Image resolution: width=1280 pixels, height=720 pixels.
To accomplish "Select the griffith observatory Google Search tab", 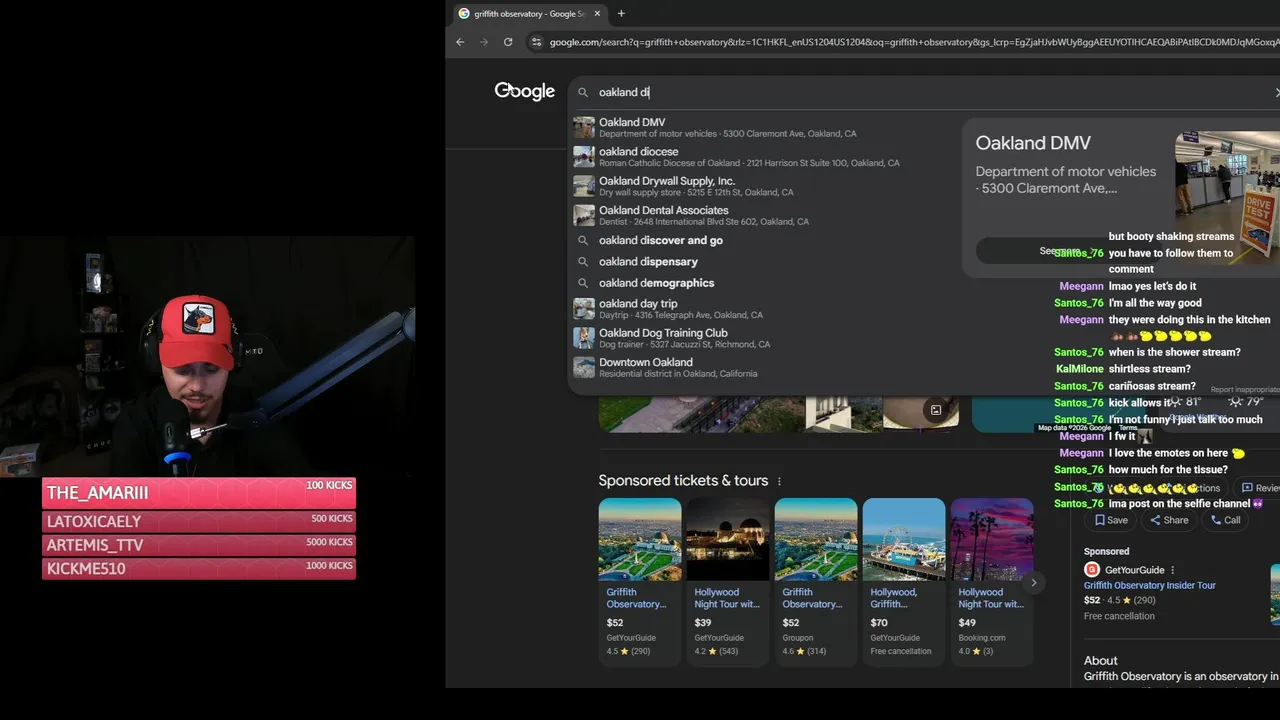I will pyautogui.click(x=529, y=13).
